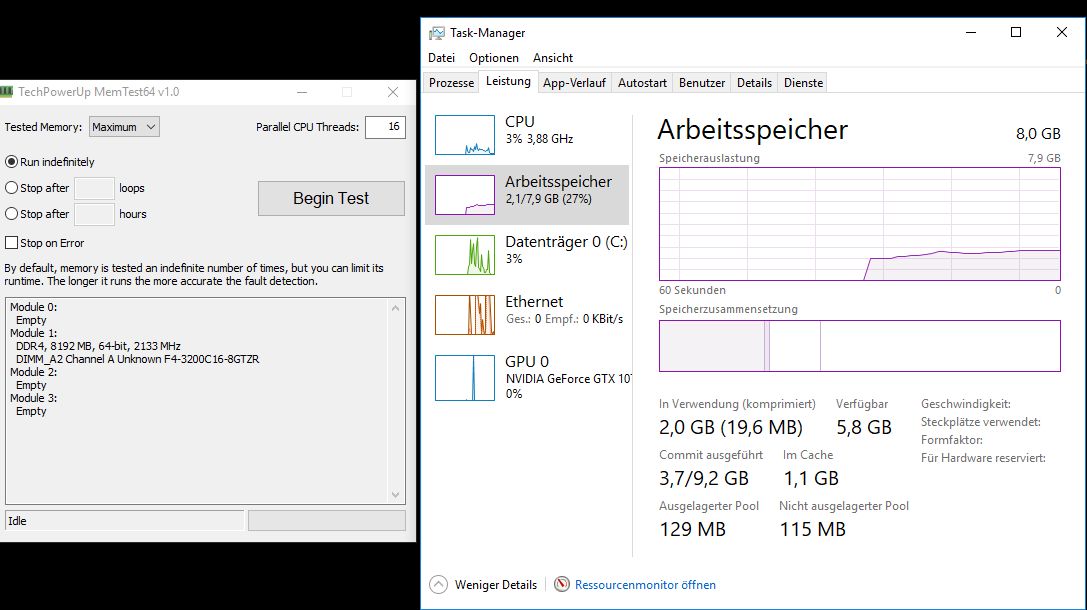Click the '8,0 GB' total memory label

pyautogui.click(x=1038, y=133)
